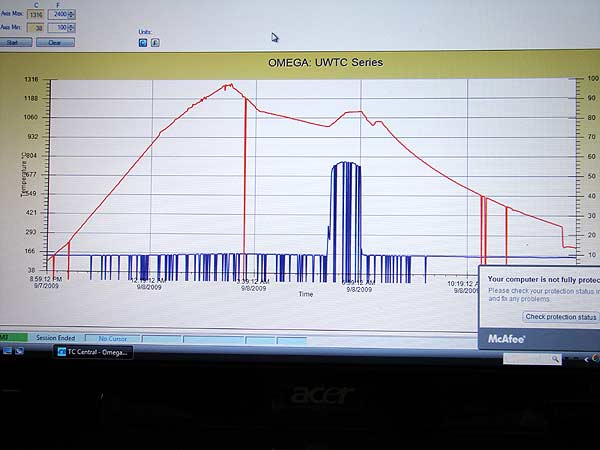Click the second quick launch taskbar icon
The image size is (600, 450).
[20, 351]
